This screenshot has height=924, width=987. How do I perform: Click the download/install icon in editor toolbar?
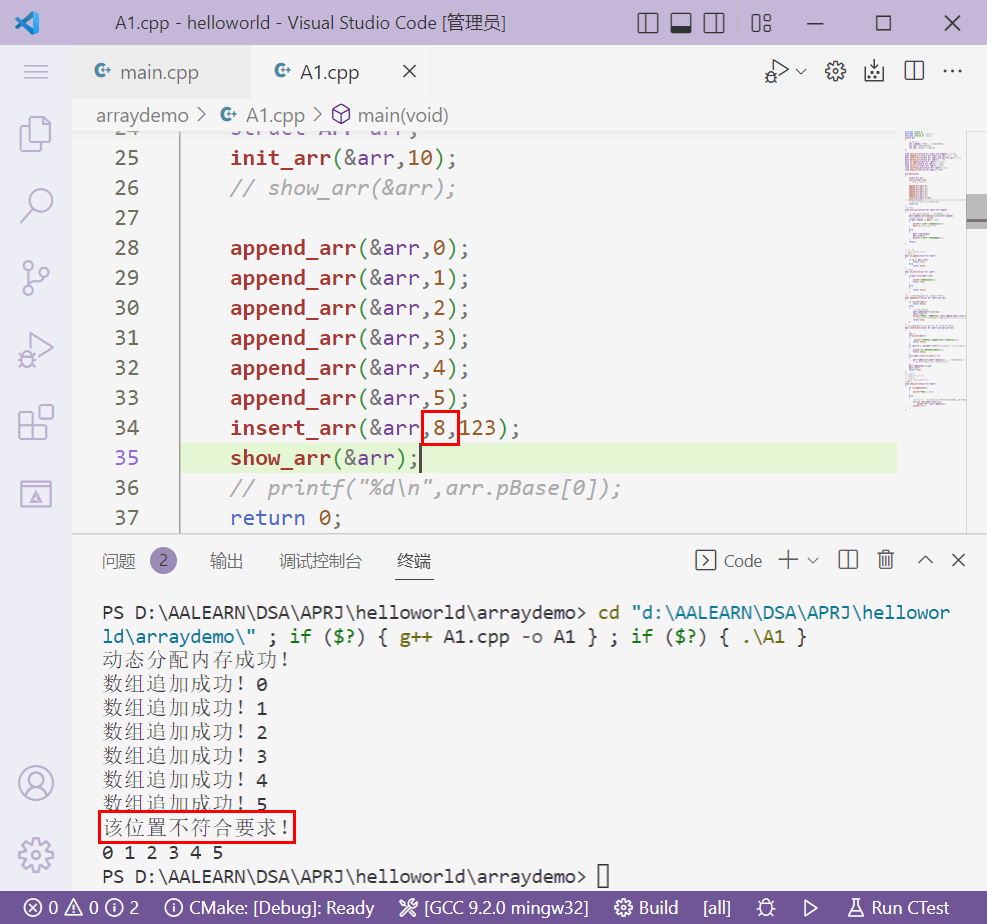coord(874,71)
